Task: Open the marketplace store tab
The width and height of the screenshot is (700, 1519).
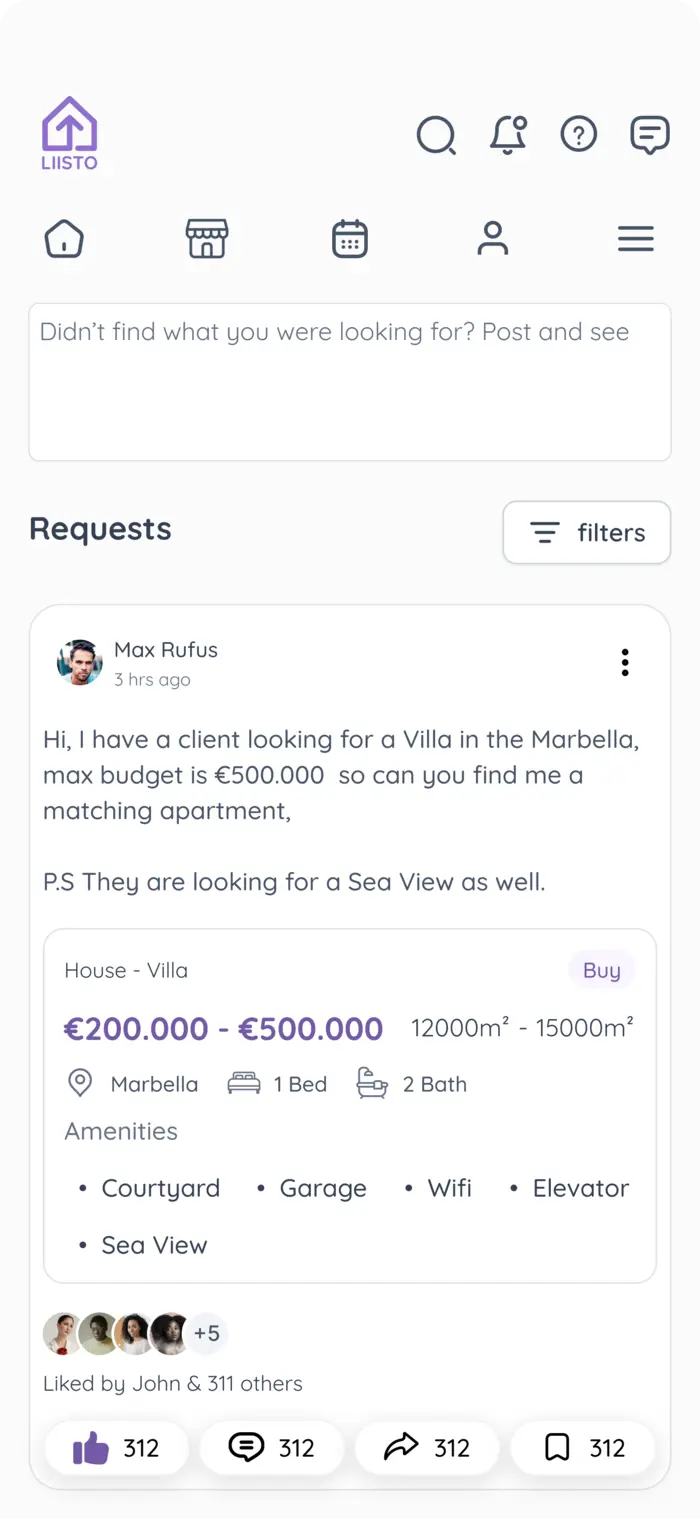Action: [x=207, y=239]
